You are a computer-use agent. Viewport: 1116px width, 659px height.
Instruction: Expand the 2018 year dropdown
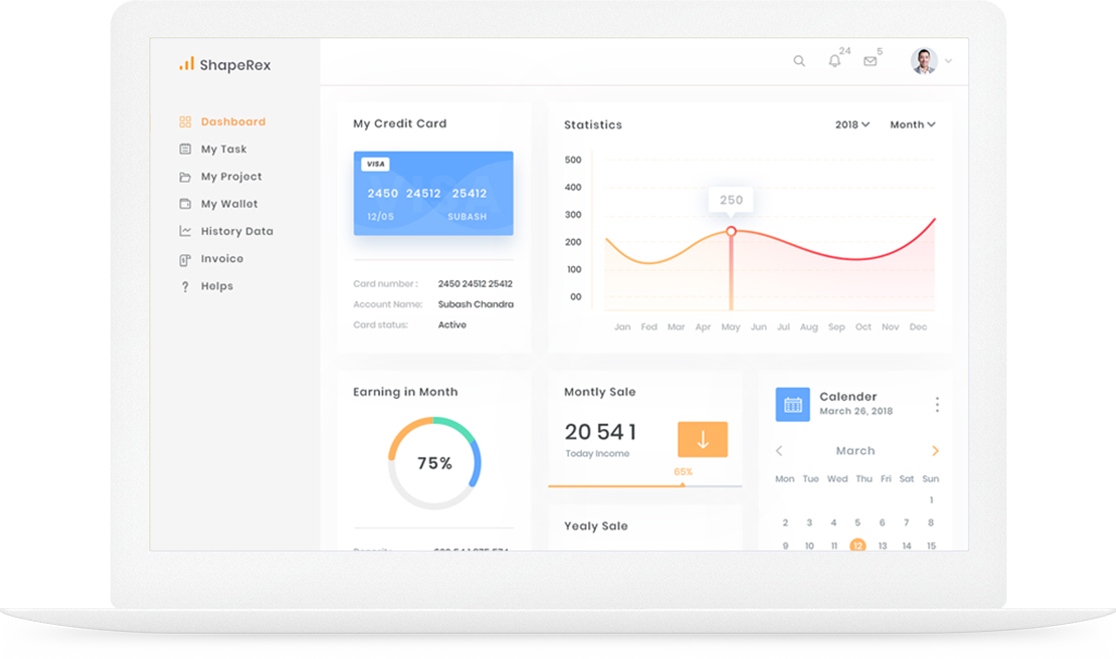(x=852, y=125)
